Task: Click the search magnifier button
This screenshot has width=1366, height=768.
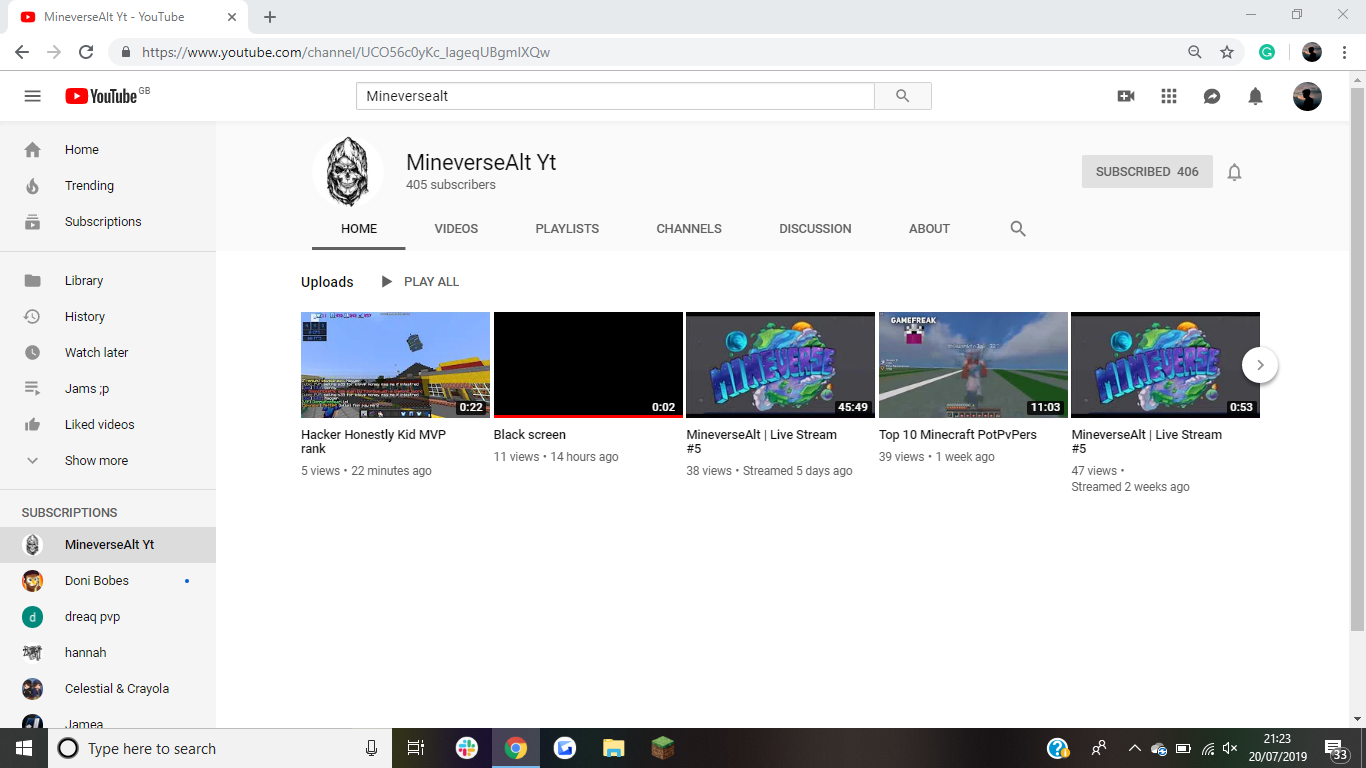Action: pos(903,96)
